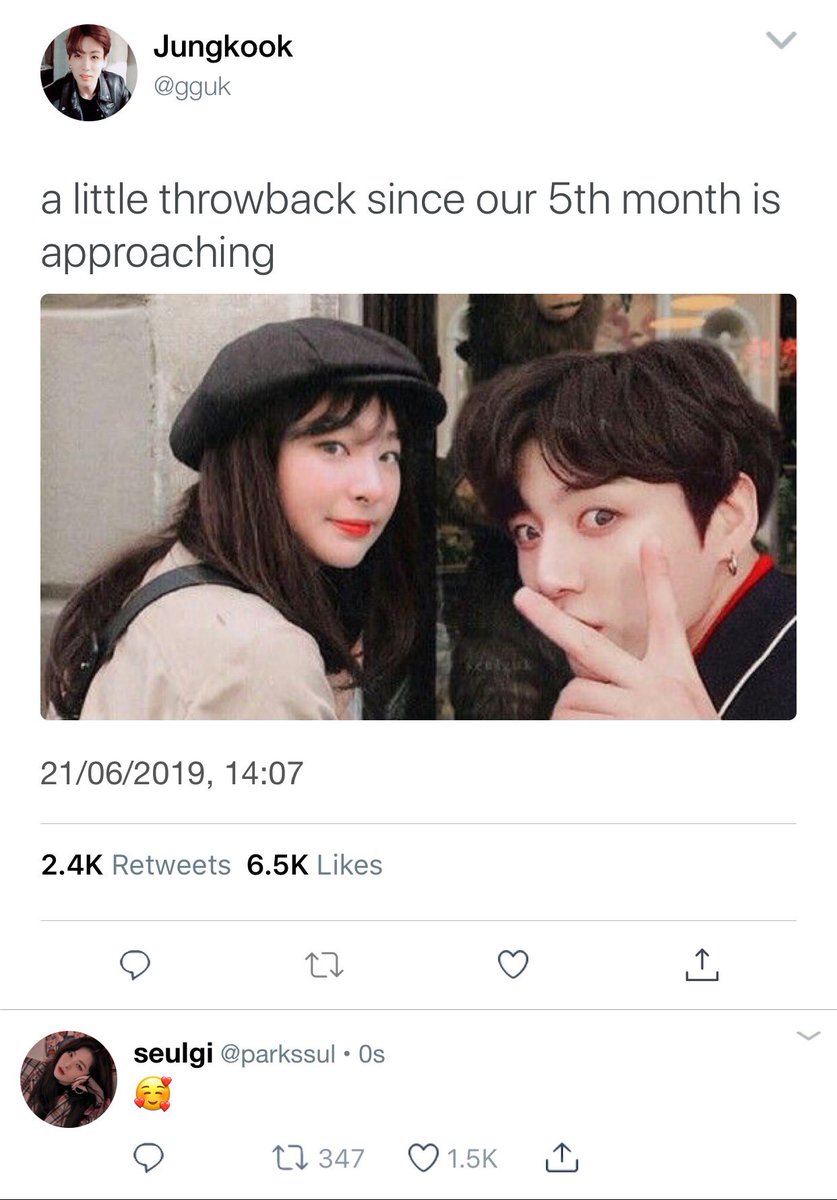Open seulgi reply options chevron
Viewport: 837px width, 1200px height.
click(x=809, y=1035)
